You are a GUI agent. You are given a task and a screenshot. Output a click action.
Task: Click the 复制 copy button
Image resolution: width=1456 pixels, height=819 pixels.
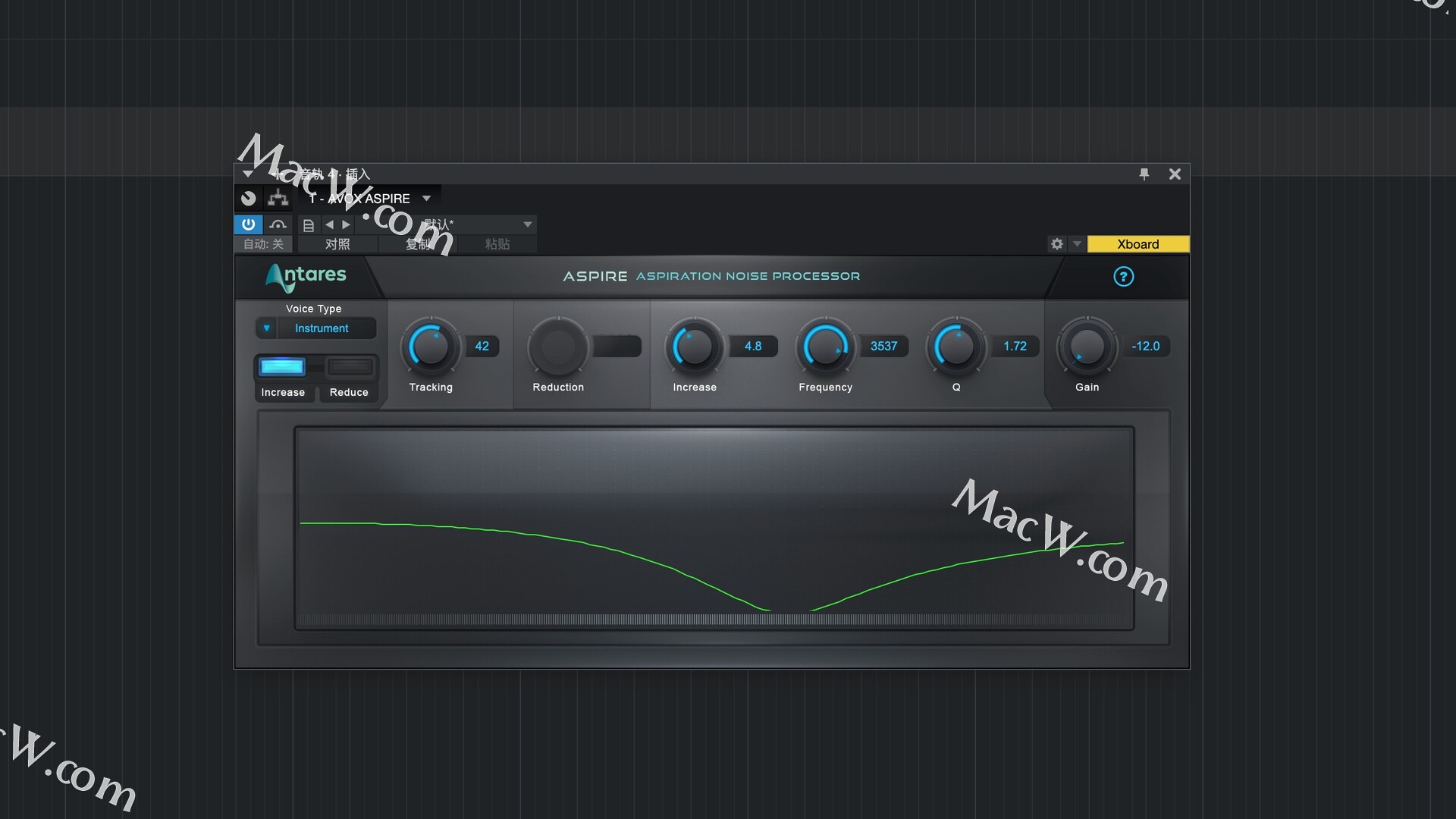click(x=418, y=244)
